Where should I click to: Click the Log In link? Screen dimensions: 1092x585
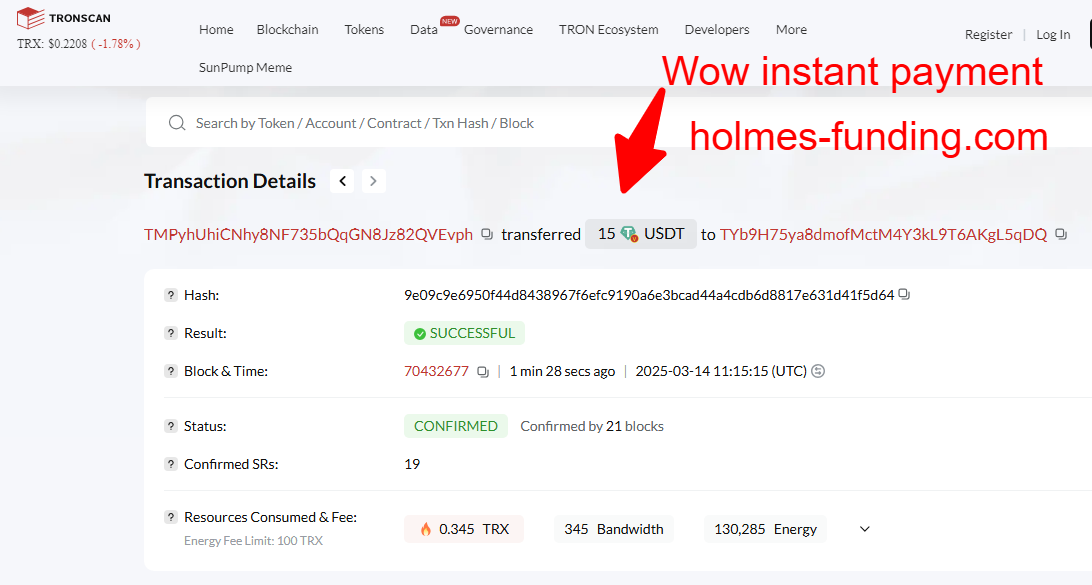(1053, 34)
